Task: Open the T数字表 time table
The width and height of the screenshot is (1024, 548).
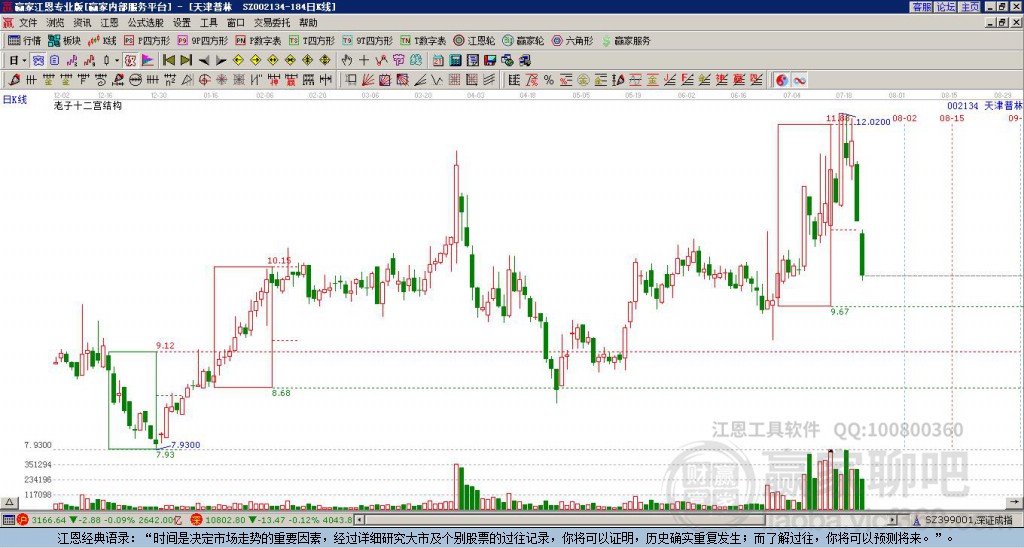Action: tap(423, 40)
